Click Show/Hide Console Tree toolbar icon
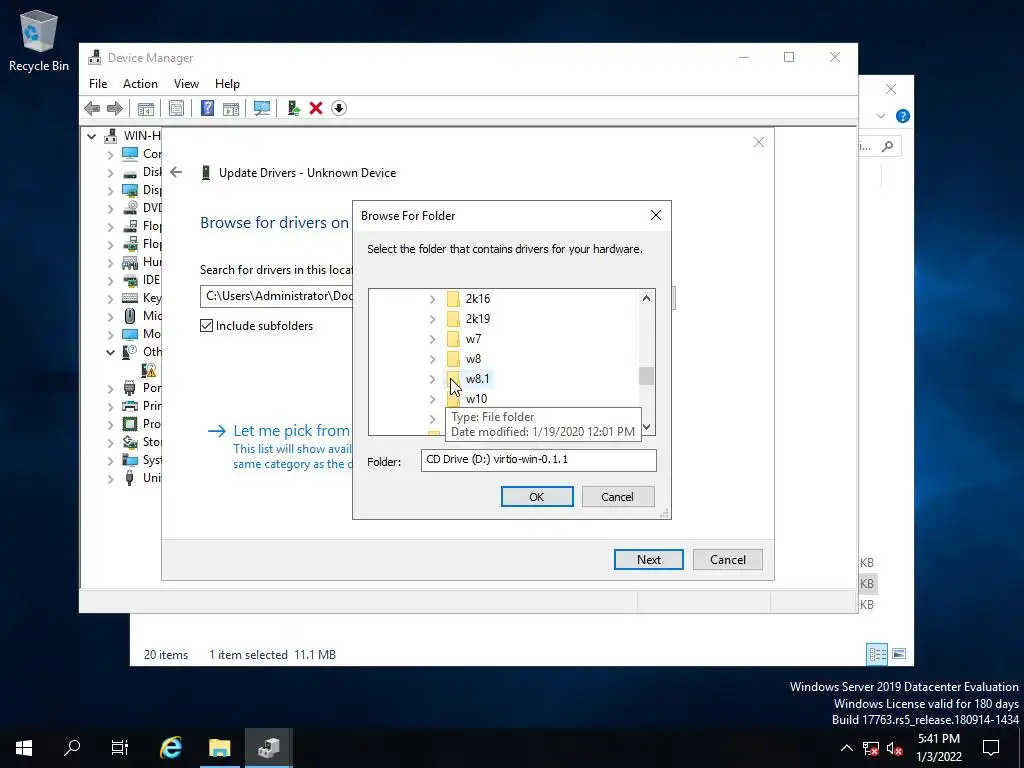 (x=146, y=108)
